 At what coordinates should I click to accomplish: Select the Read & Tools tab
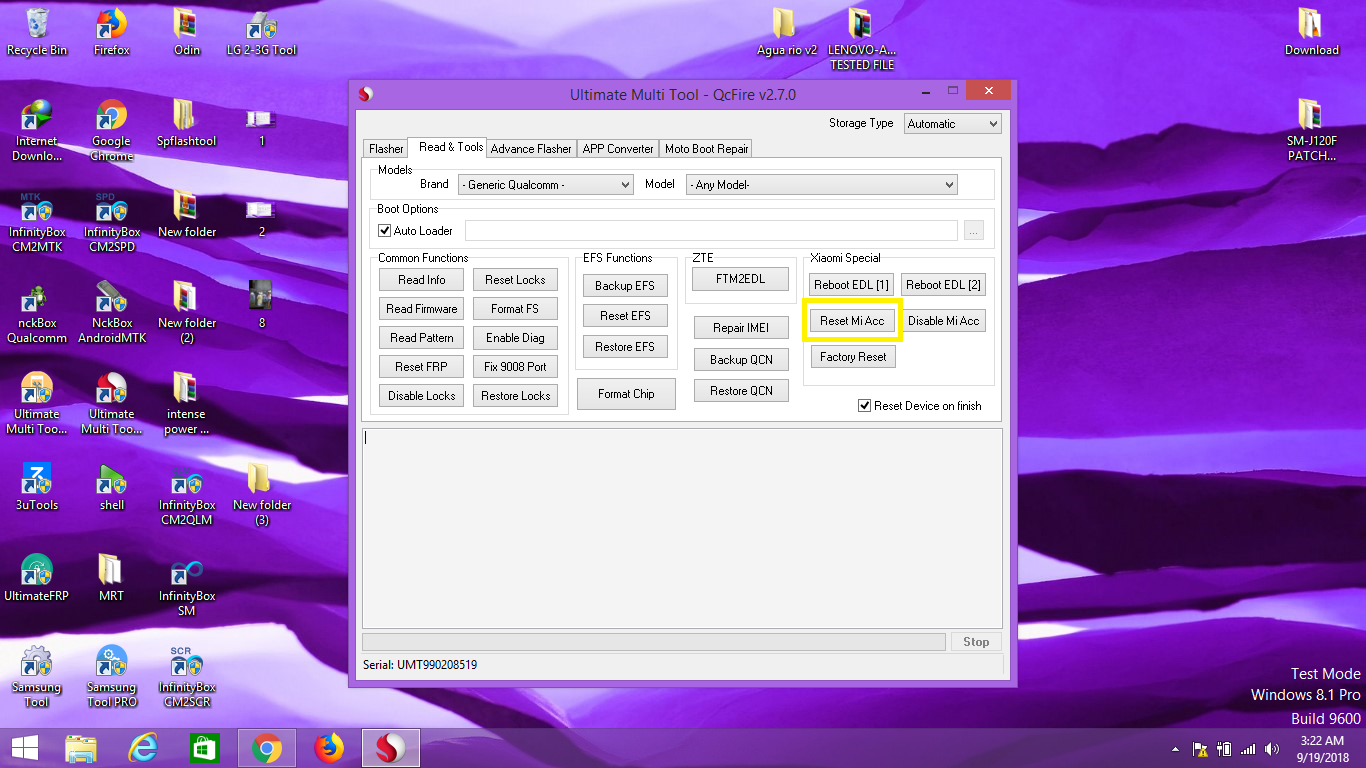[450, 147]
